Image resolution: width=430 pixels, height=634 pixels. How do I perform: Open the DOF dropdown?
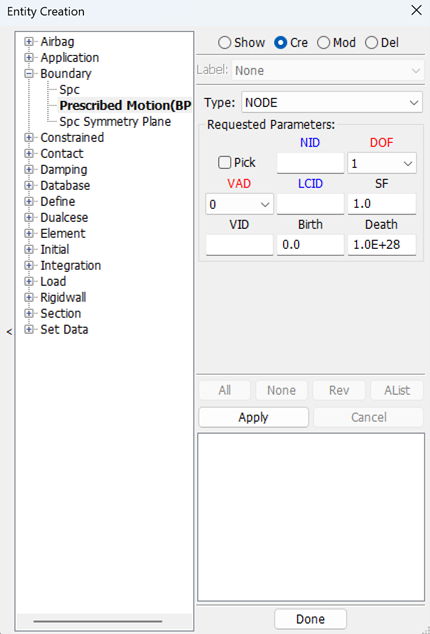click(382, 163)
